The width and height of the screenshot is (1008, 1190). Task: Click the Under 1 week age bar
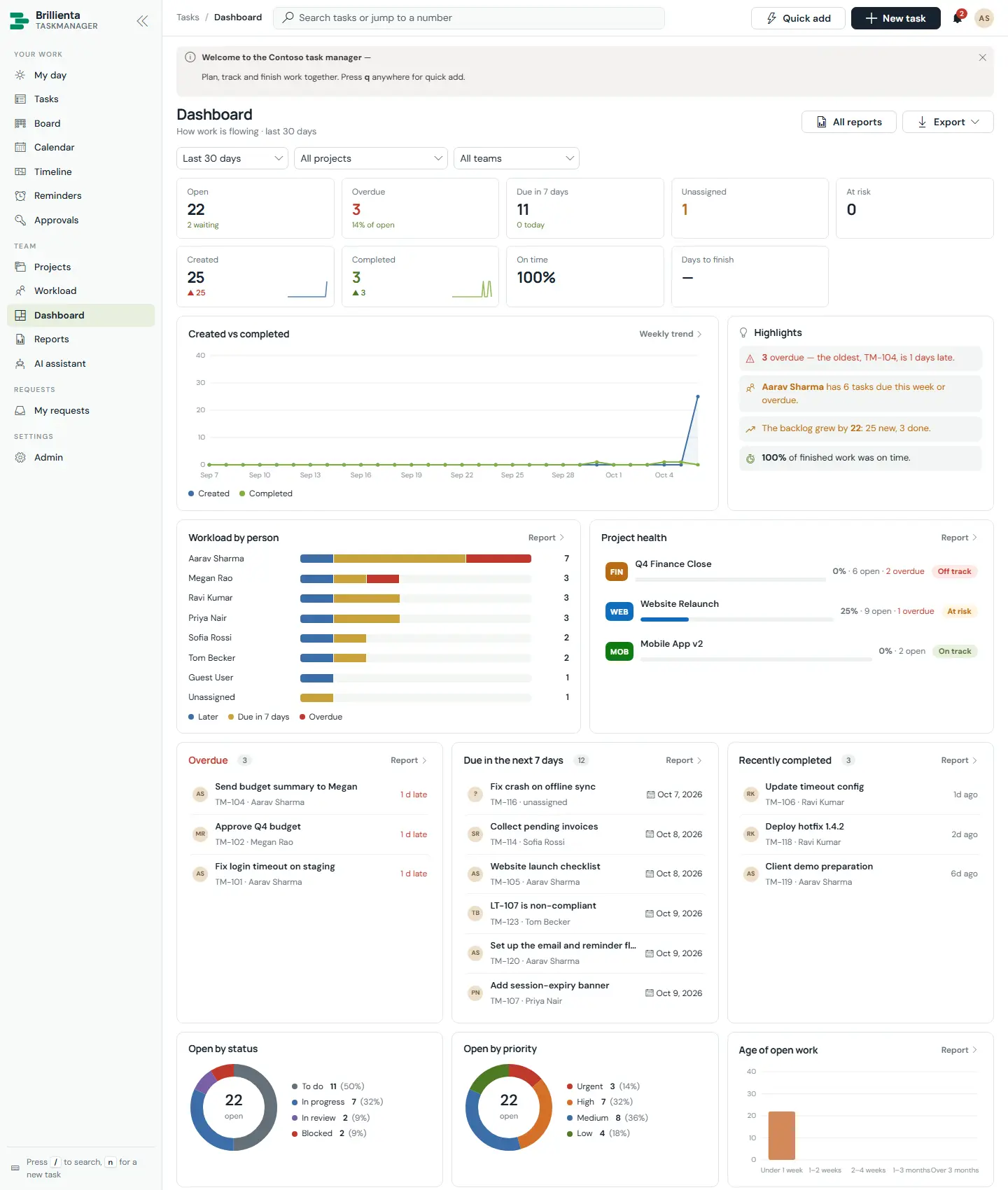[x=782, y=1135]
